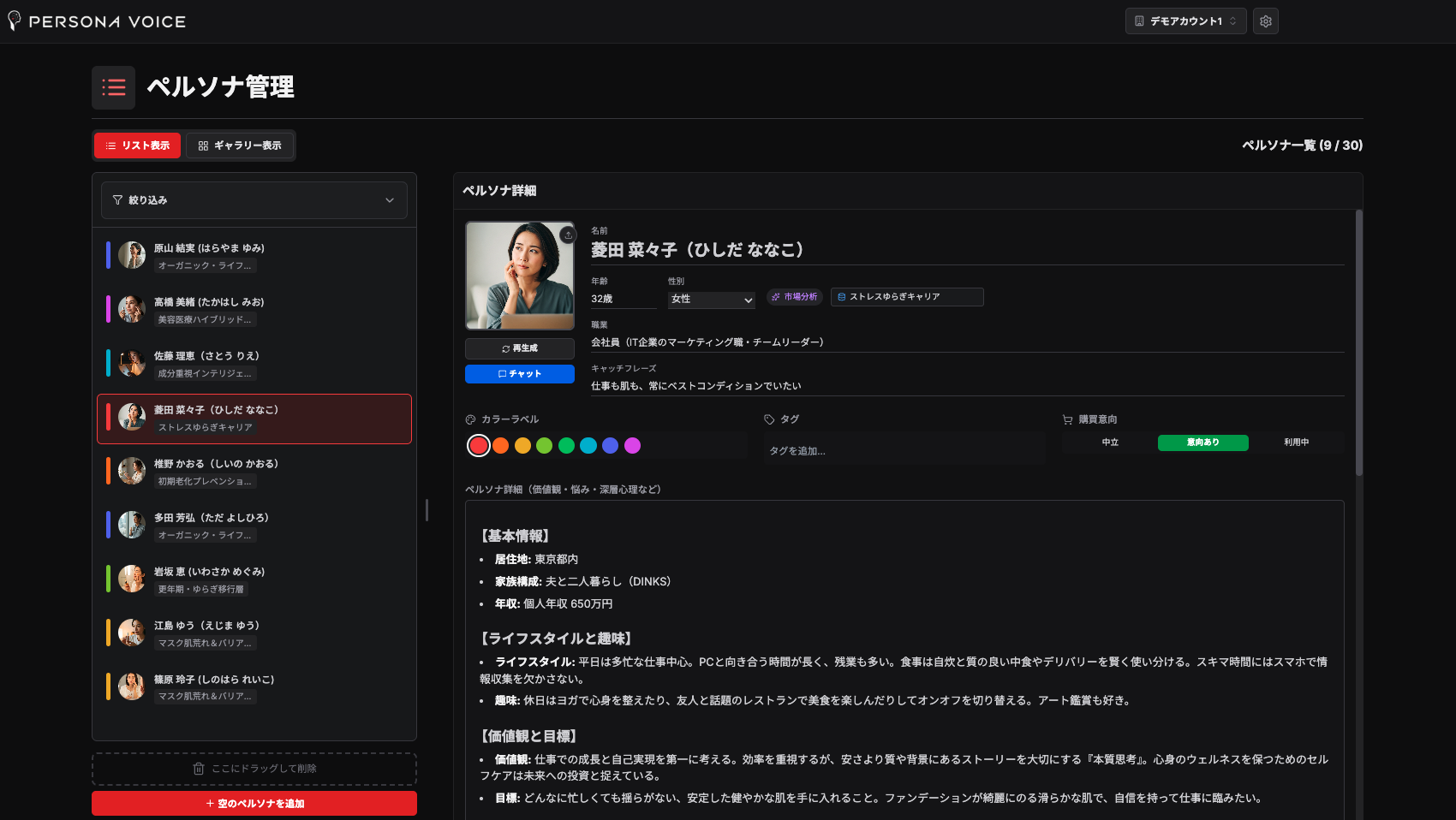Click the palette icon beside カラーラベル

coord(469,419)
